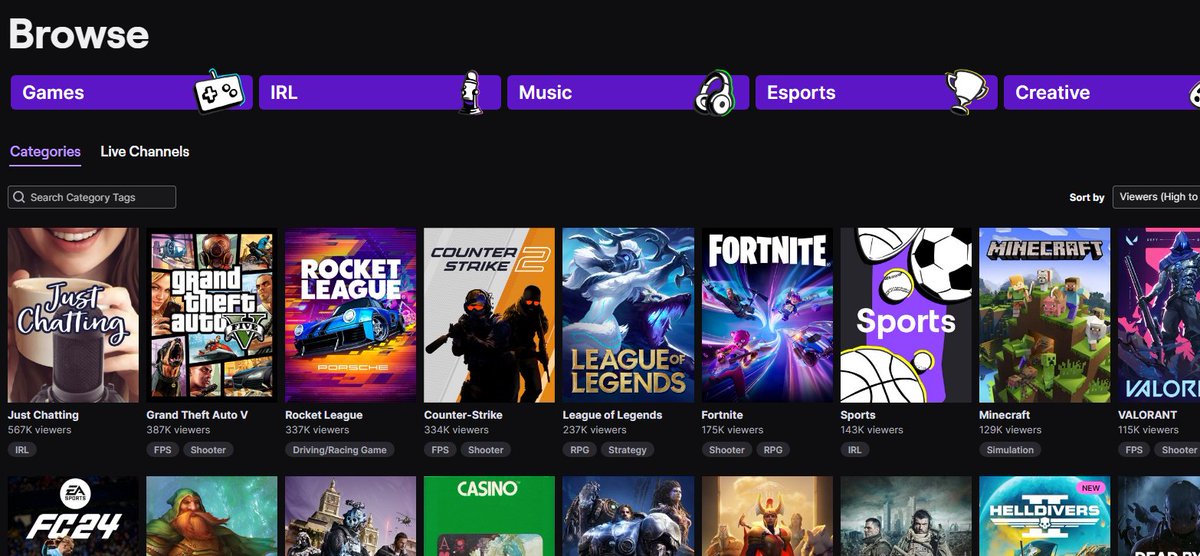
Task: Click the game controller icon on Games
Action: point(219,92)
